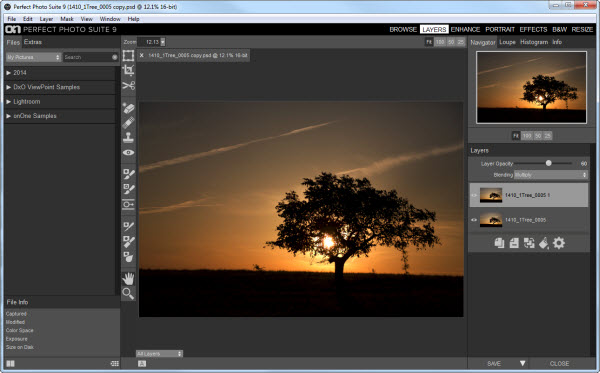
Task: Go to the PORTRAIT module
Action: 500,29
